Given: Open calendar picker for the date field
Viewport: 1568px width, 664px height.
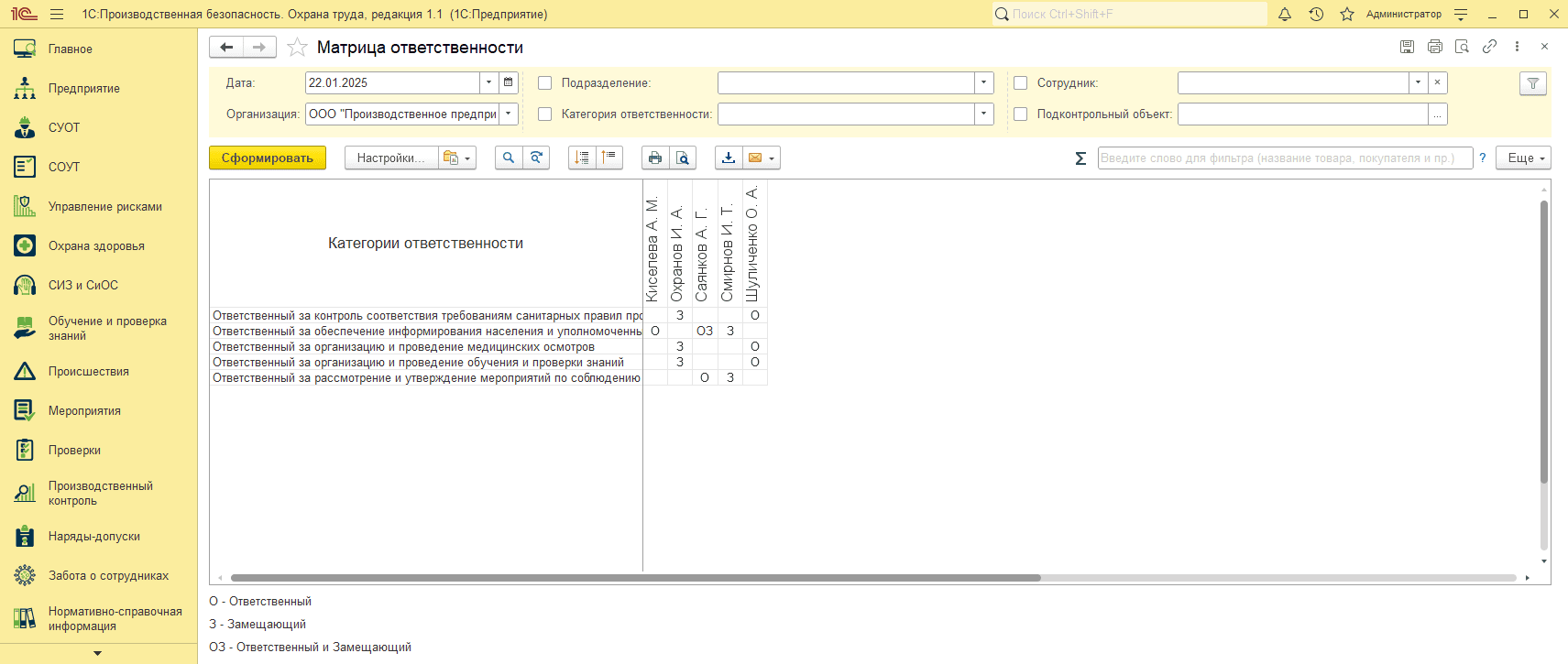Looking at the screenshot, I should pyautogui.click(x=509, y=82).
